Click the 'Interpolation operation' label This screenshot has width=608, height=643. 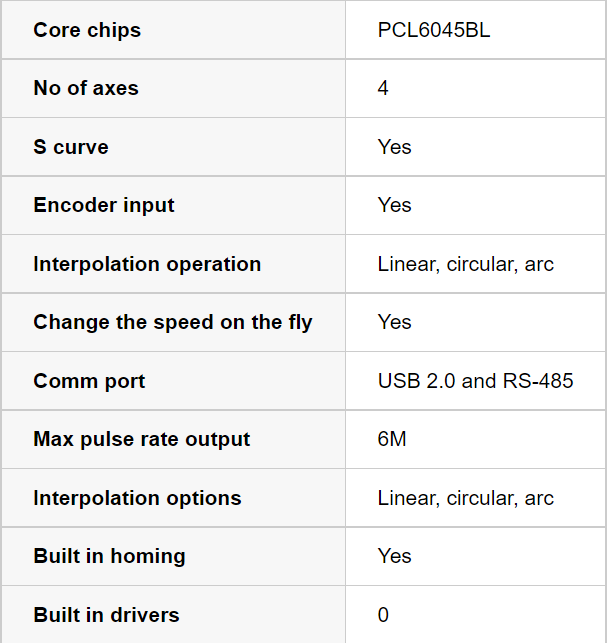(x=147, y=264)
